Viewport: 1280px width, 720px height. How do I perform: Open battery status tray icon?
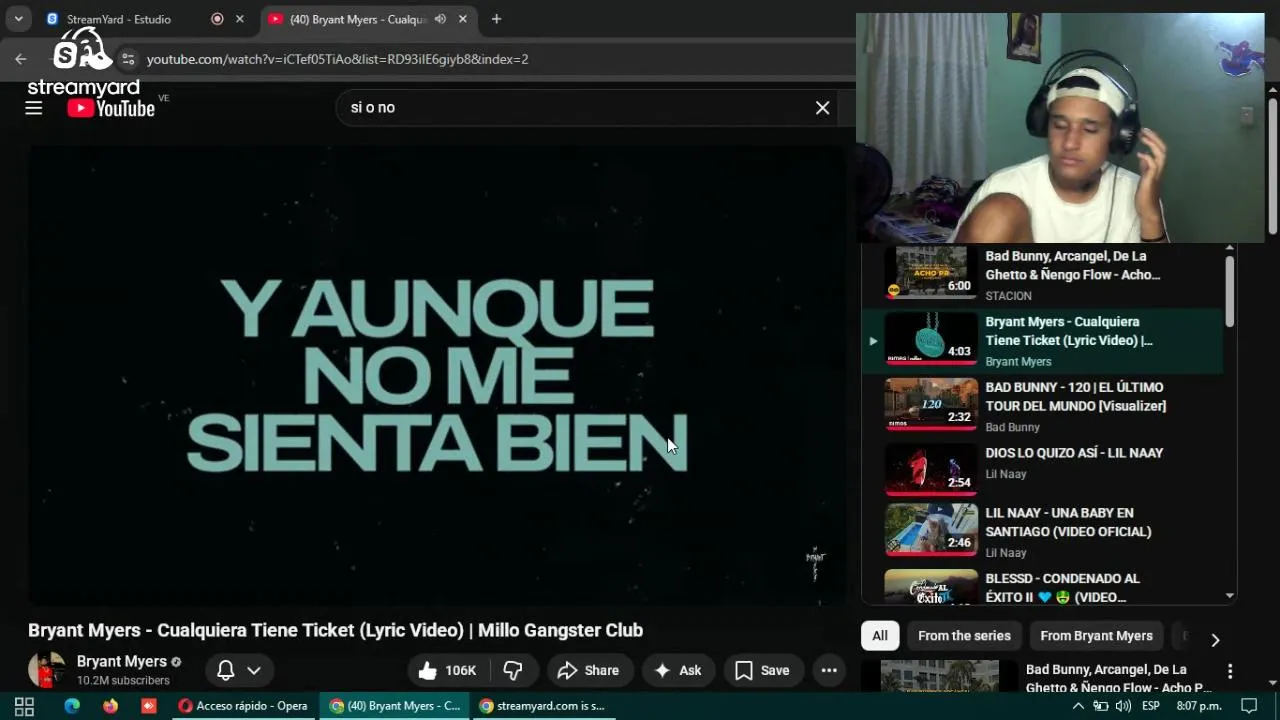coord(1101,706)
